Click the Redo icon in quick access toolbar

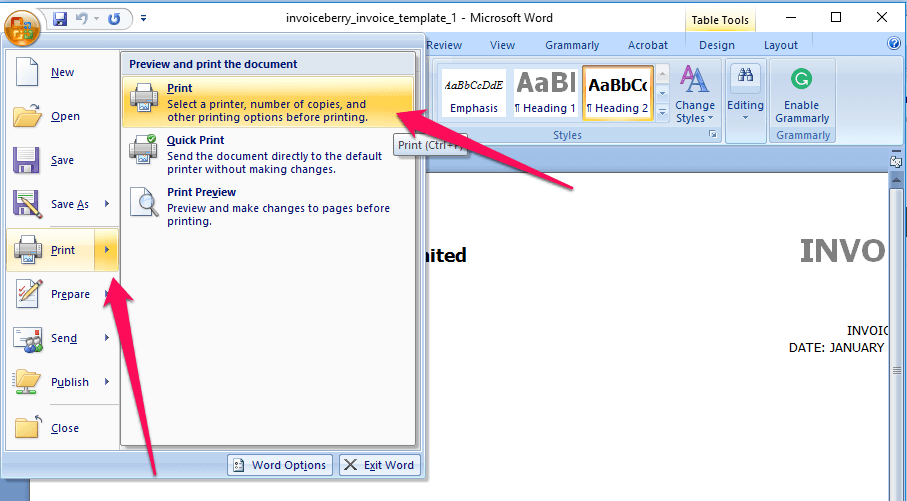point(114,19)
